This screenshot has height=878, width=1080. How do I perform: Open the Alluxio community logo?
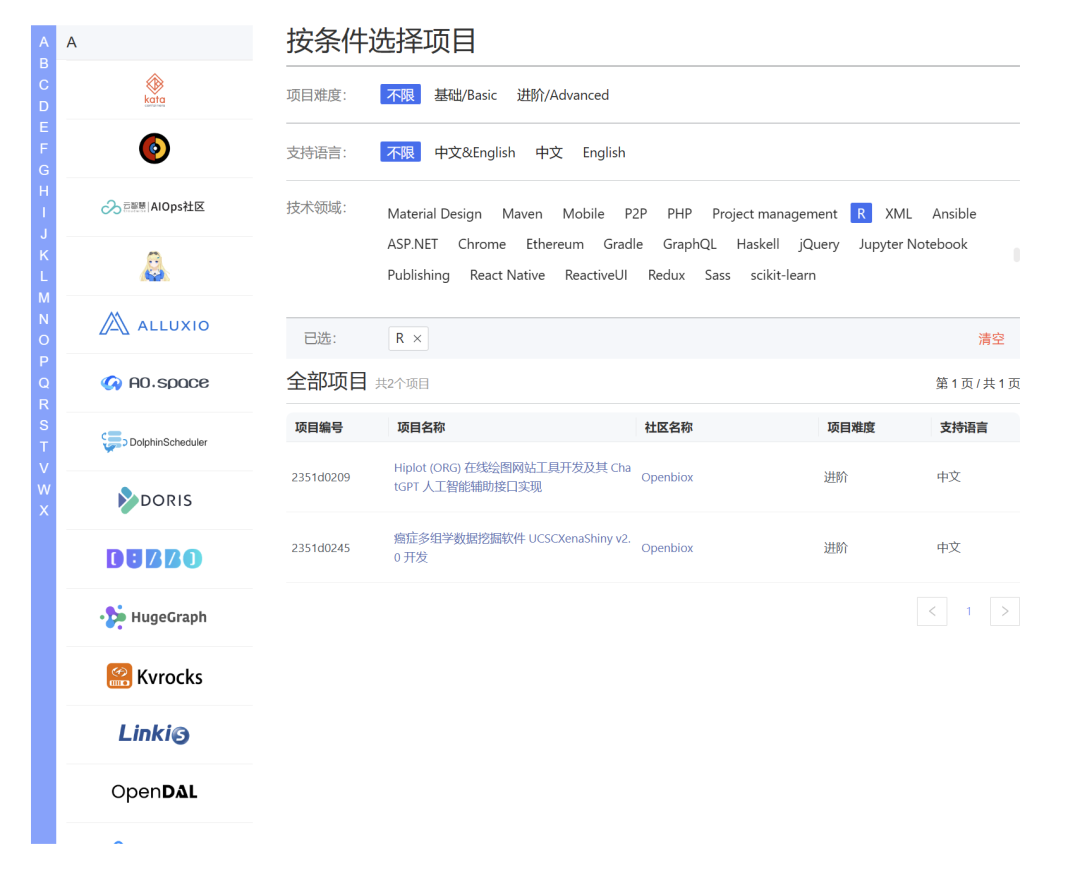pos(155,324)
